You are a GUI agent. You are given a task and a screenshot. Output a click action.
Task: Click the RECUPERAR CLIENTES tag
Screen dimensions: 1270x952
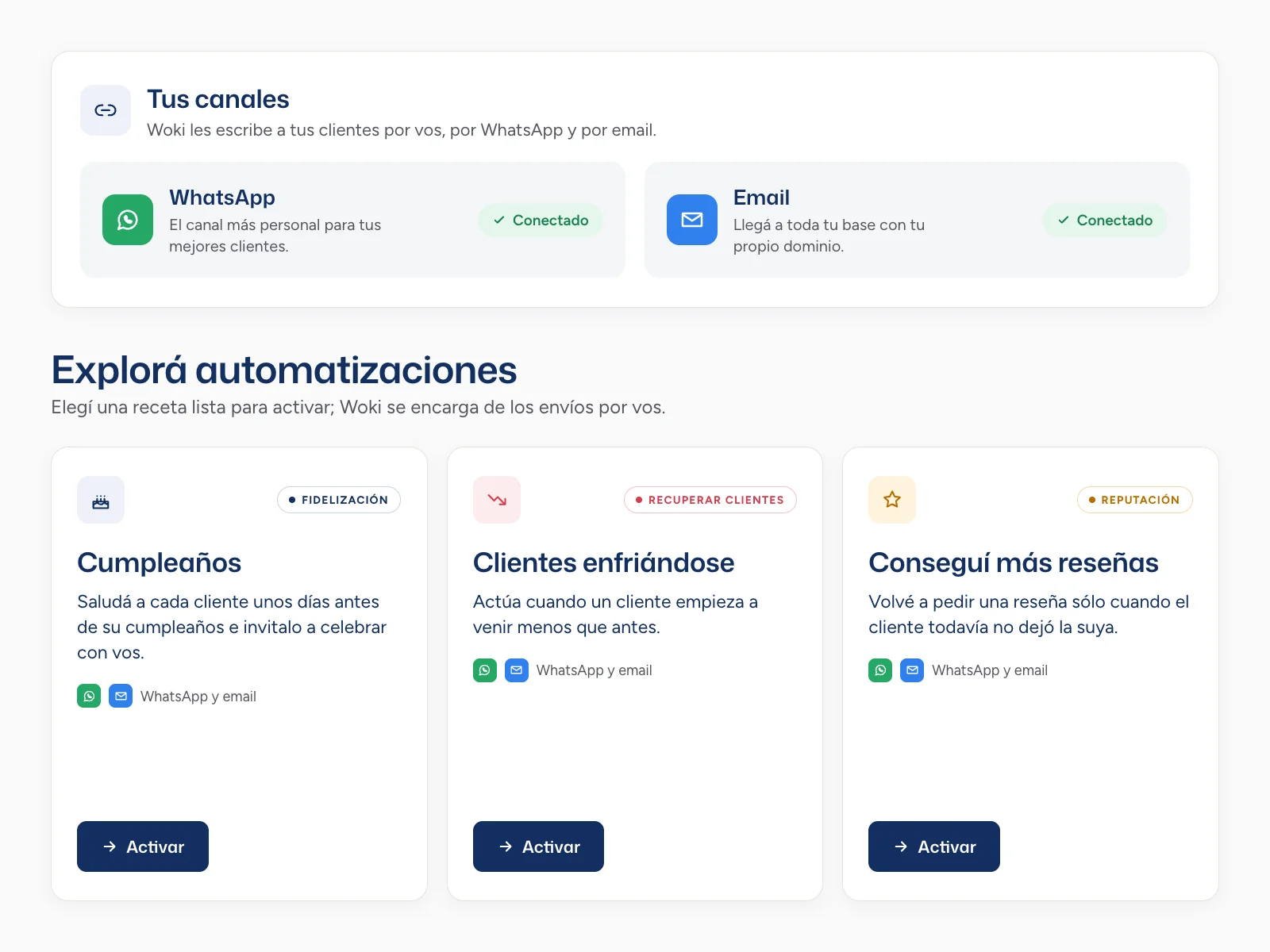tap(710, 500)
